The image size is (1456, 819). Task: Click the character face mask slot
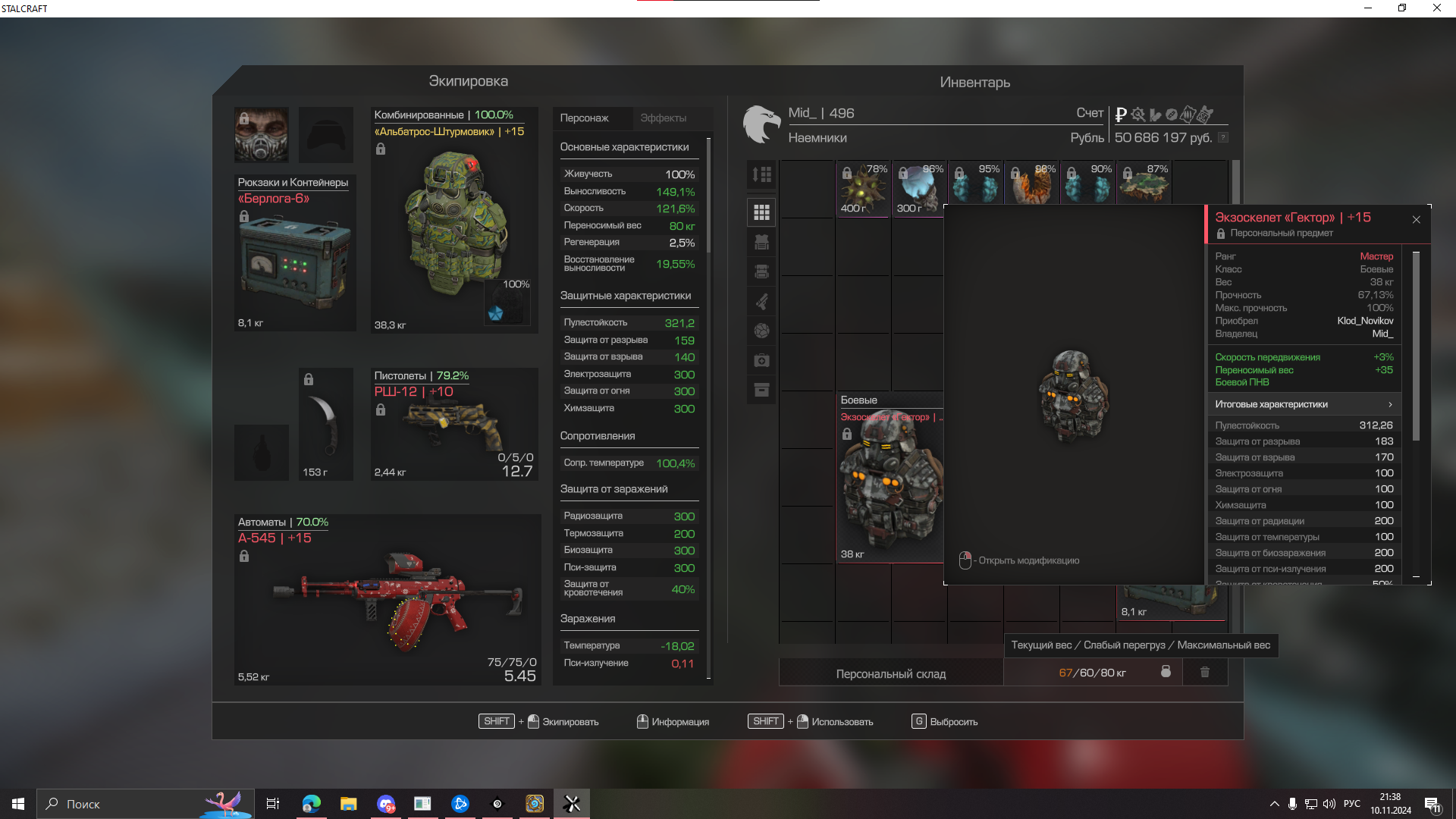pyautogui.click(x=262, y=135)
